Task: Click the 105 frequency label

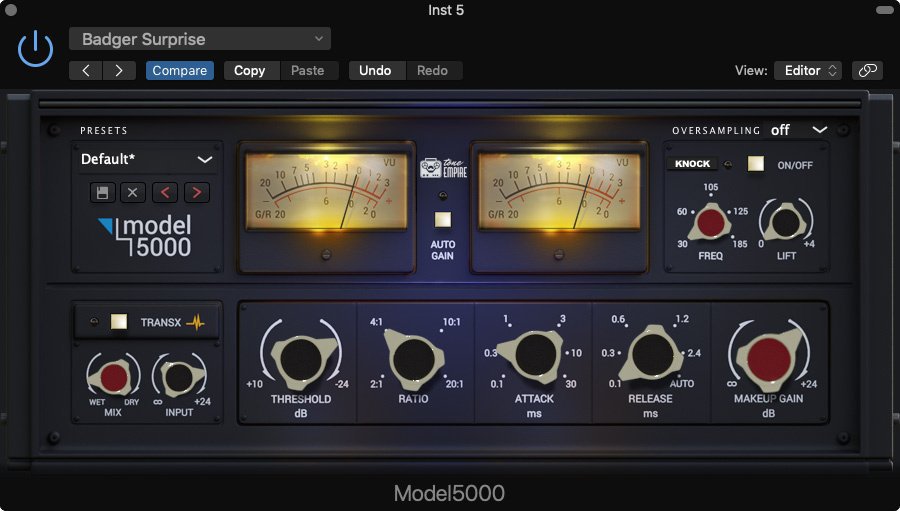Action: 711,187
